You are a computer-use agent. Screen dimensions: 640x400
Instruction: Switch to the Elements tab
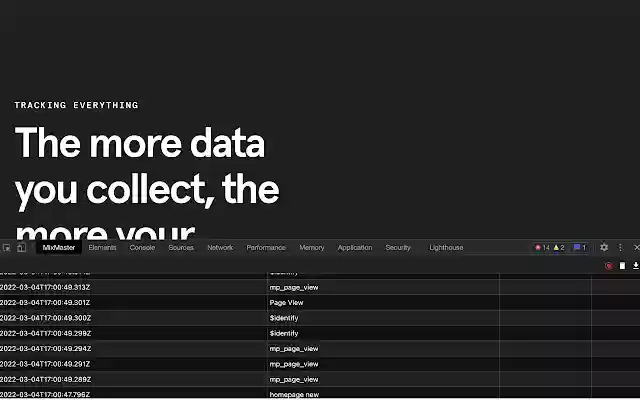click(x=102, y=247)
